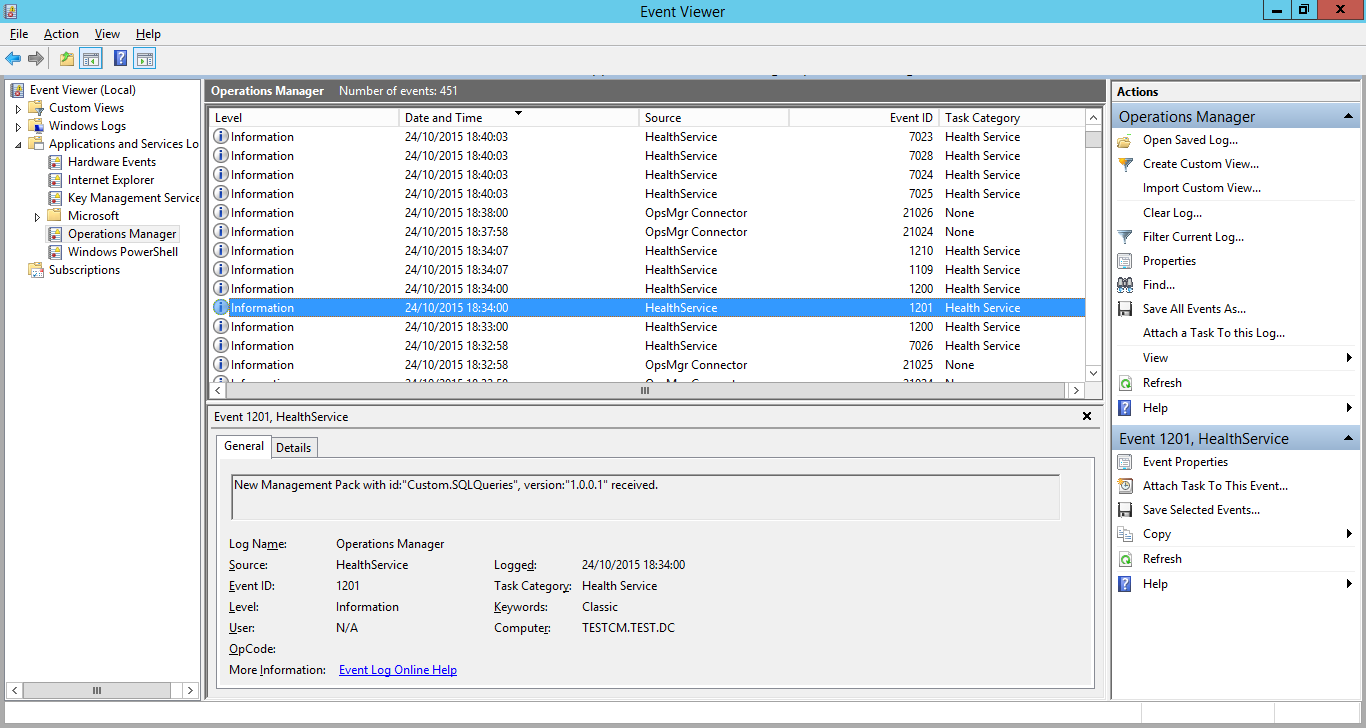Click Import Custom View action
Viewport: 1366px width, 728px height.
point(1202,188)
